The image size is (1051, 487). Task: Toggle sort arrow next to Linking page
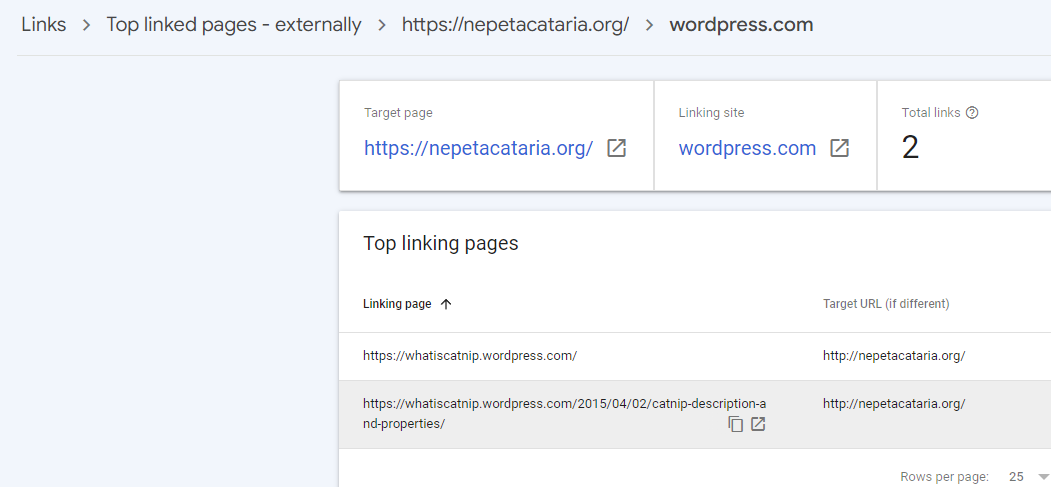click(446, 304)
